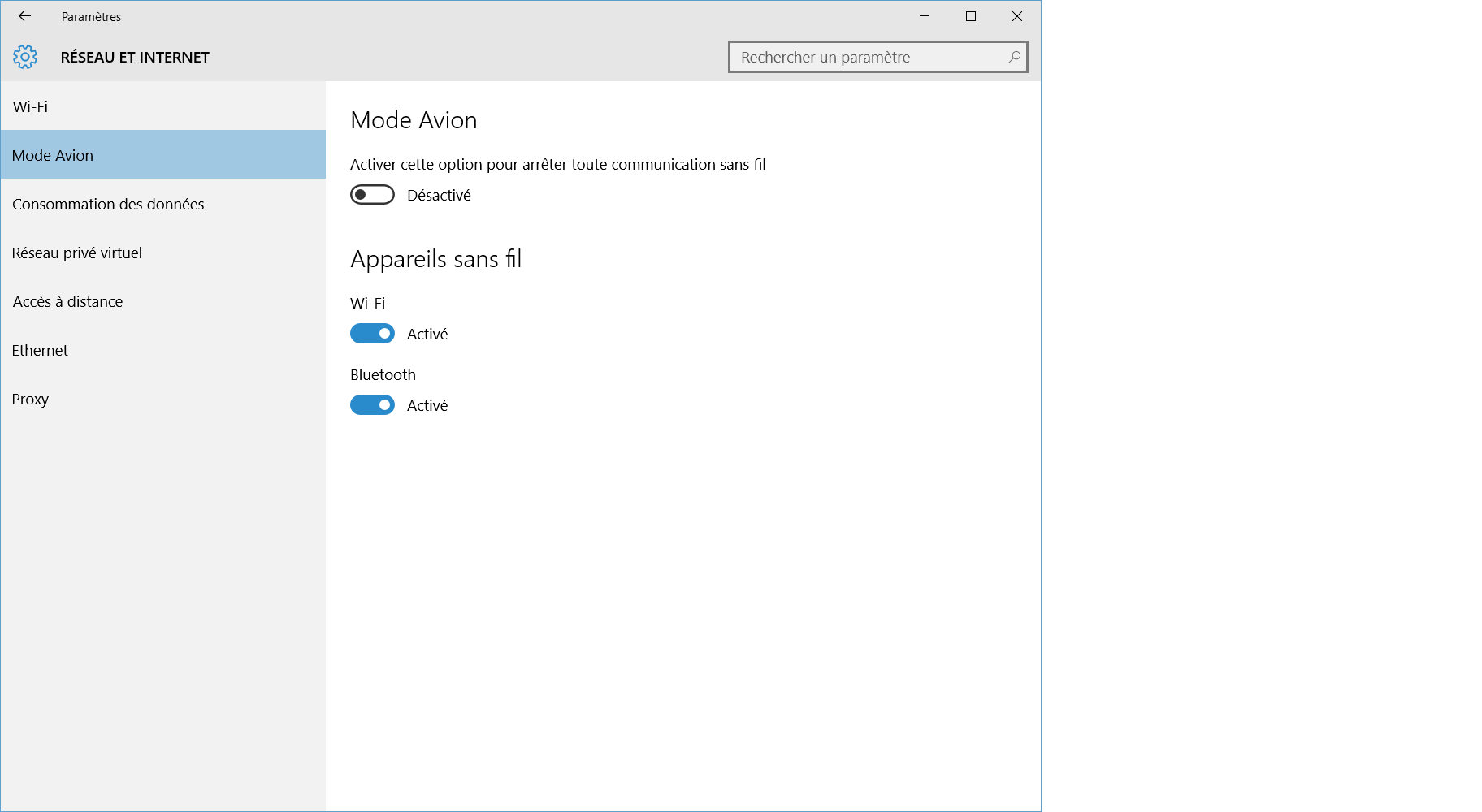Image resolution: width=1482 pixels, height=812 pixels.
Task: Turn on the Mode Avion switch
Action: [x=372, y=195]
